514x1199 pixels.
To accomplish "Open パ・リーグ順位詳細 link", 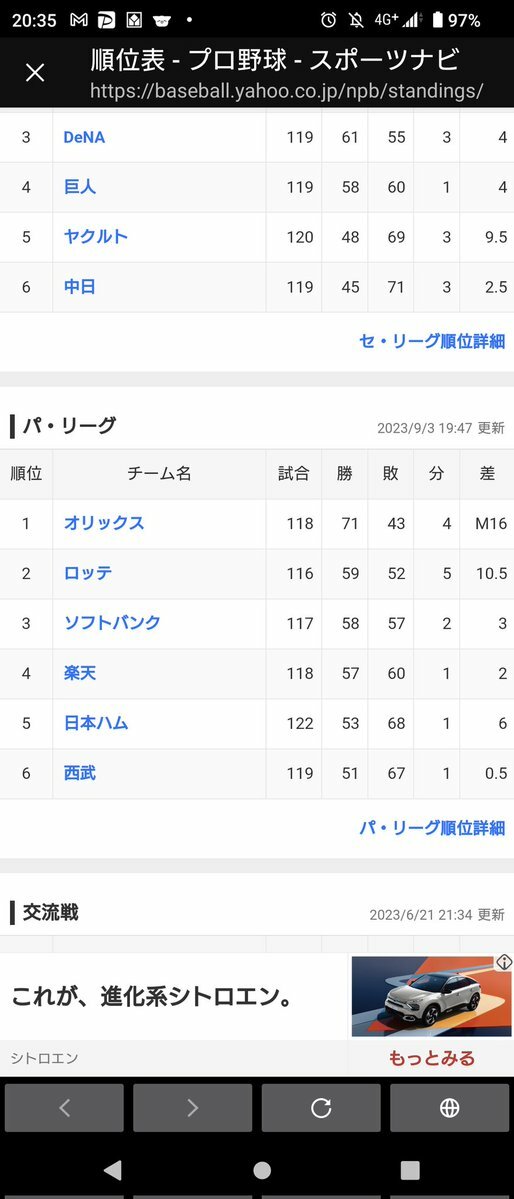I will [x=432, y=827].
